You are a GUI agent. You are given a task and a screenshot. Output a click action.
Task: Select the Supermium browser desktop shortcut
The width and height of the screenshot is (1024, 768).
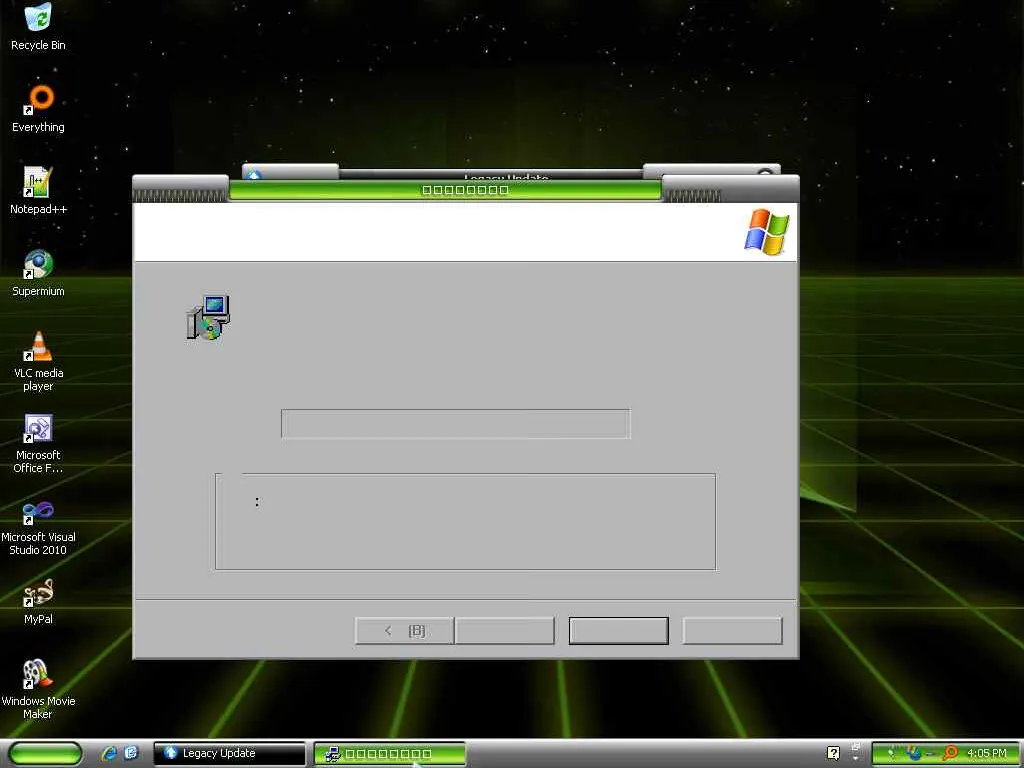coord(38,273)
